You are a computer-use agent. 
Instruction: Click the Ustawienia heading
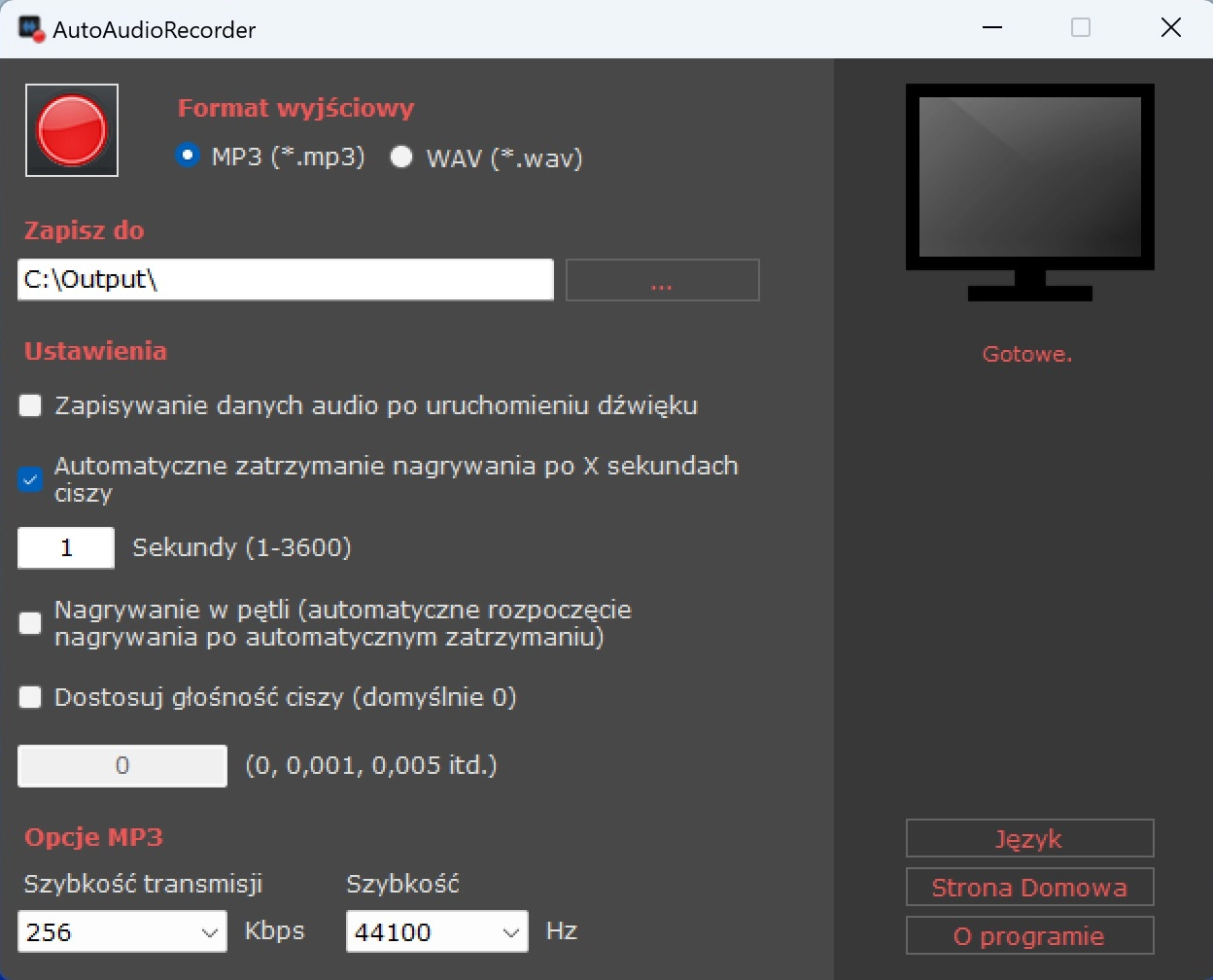[95, 351]
